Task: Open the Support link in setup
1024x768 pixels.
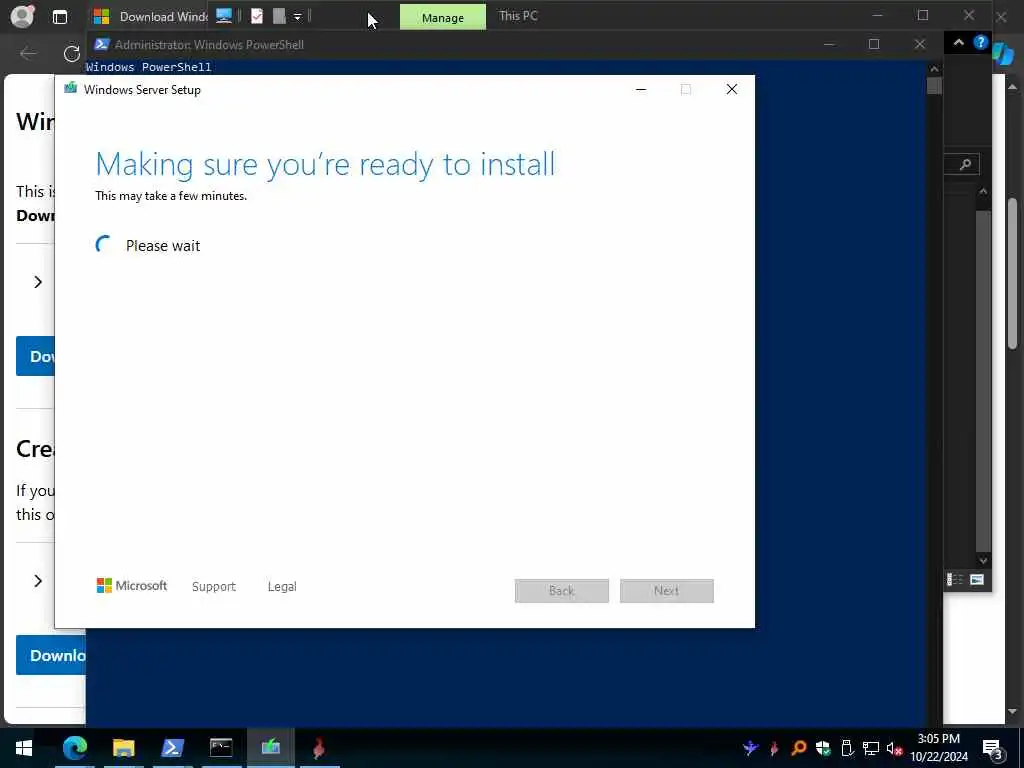Action: point(214,586)
